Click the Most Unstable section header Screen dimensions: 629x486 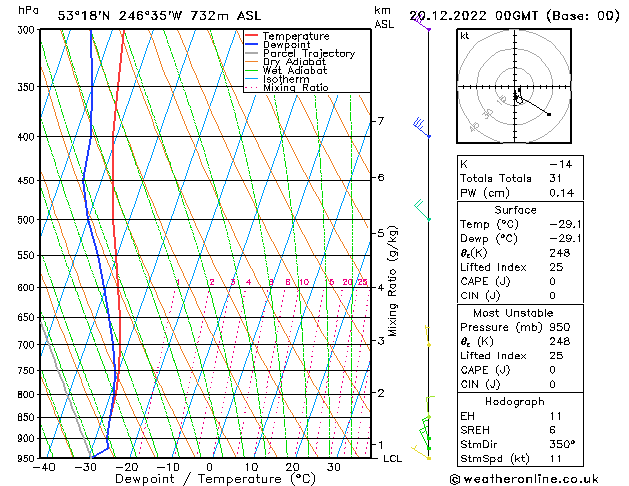pyautogui.click(x=513, y=313)
